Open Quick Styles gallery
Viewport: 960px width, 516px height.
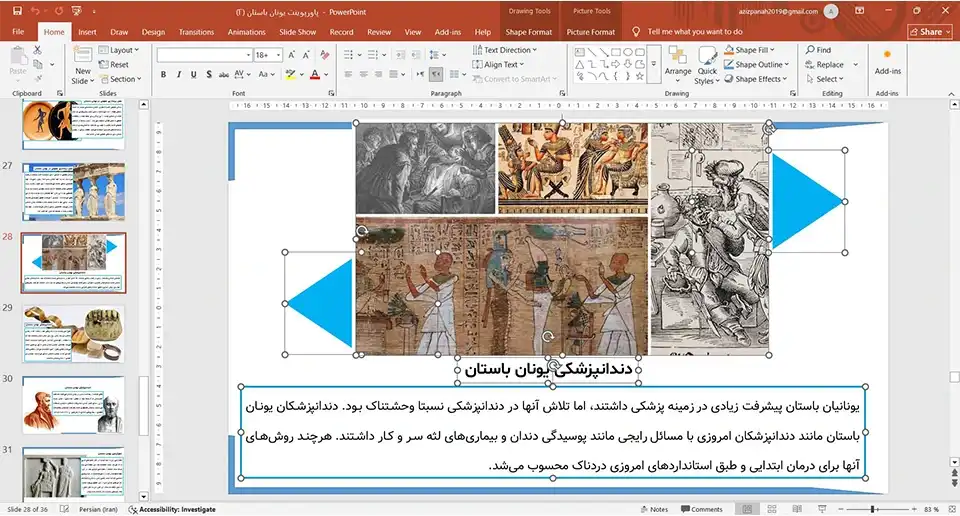[707, 66]
